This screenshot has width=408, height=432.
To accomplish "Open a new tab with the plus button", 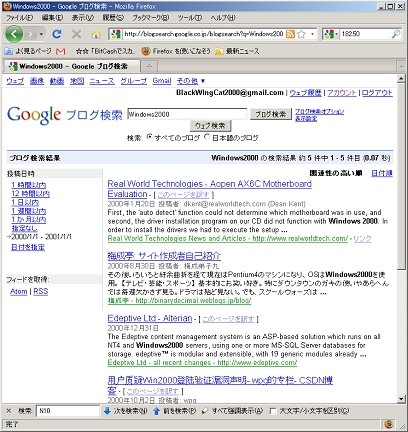I will tap(149, 67).
